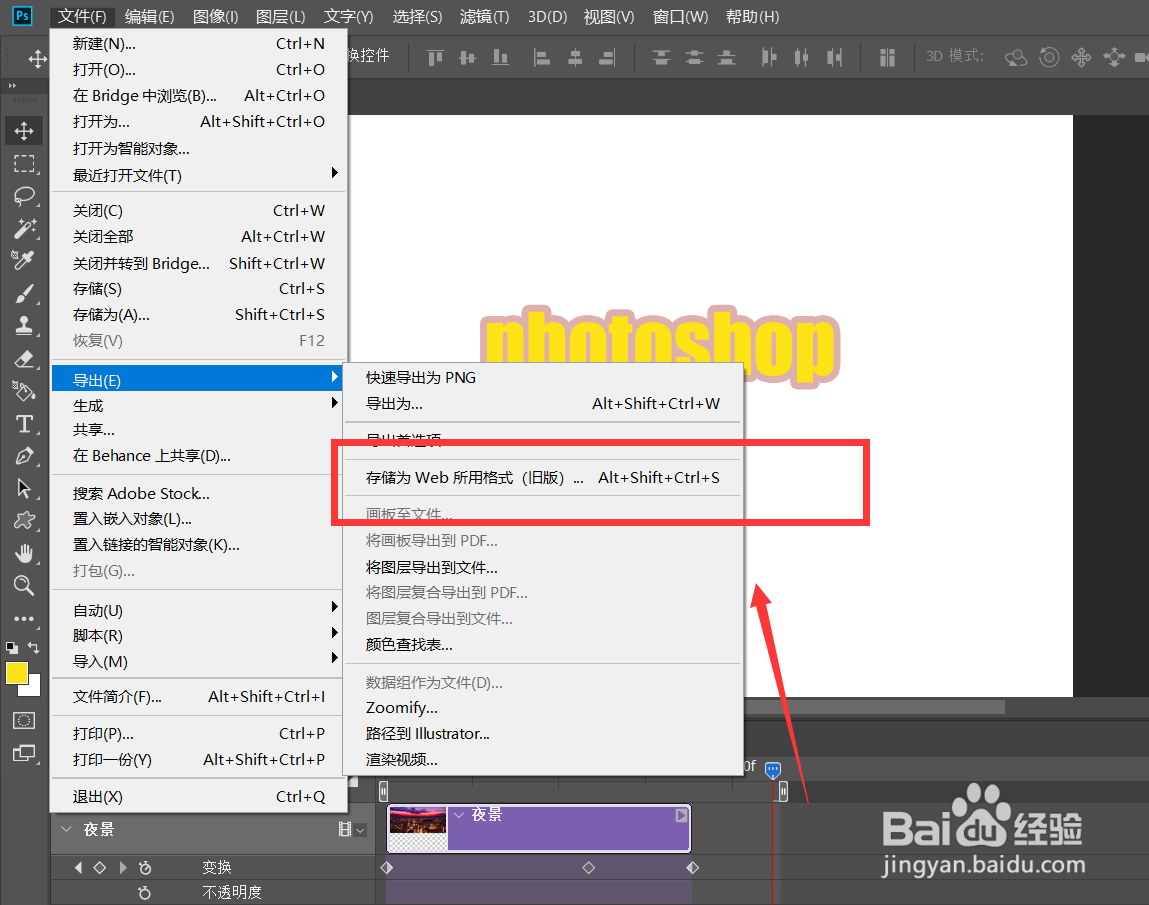
Task: Select the Brush tool
Action: [x=24, y=293]
